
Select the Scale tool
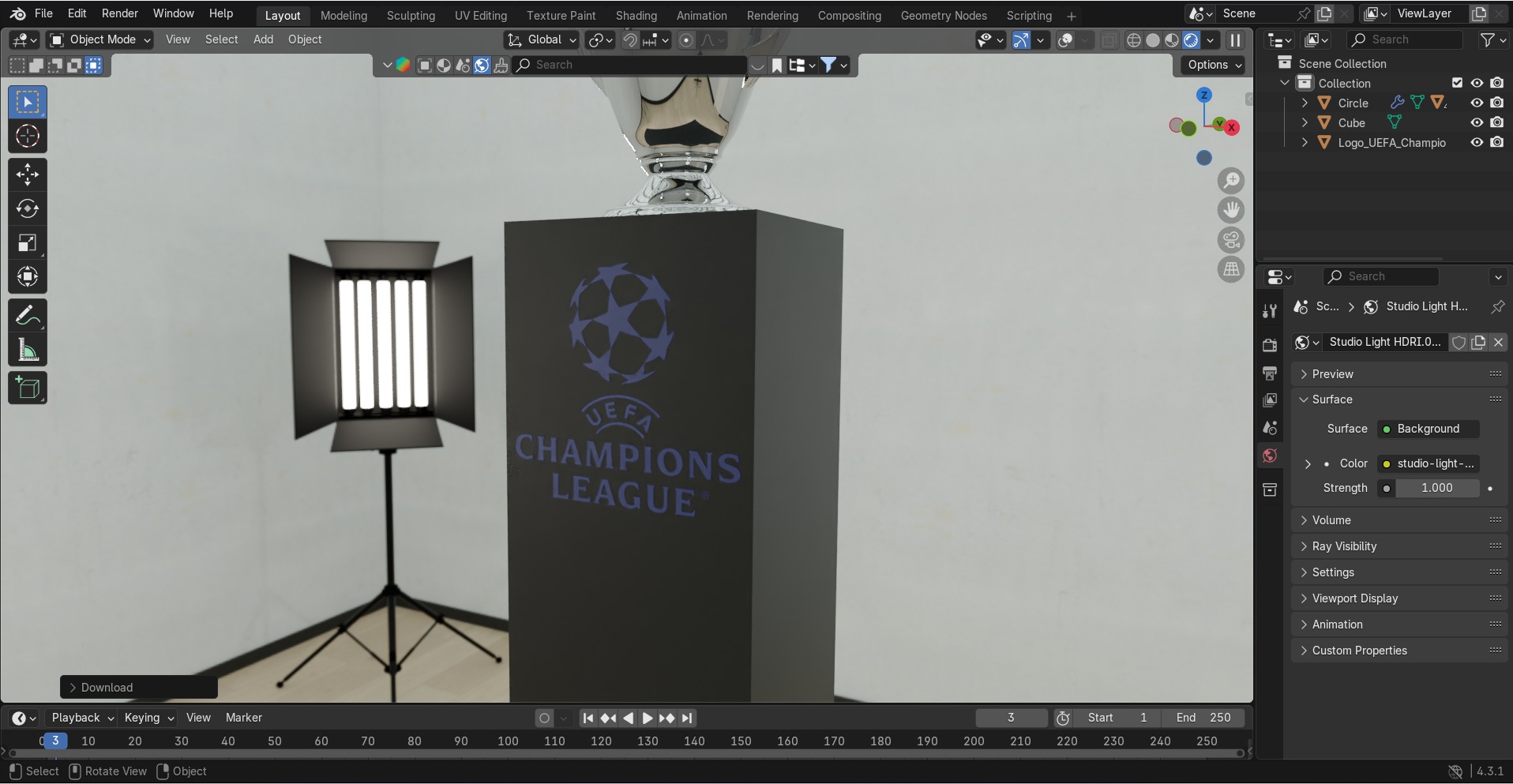(x=28, y=243)
